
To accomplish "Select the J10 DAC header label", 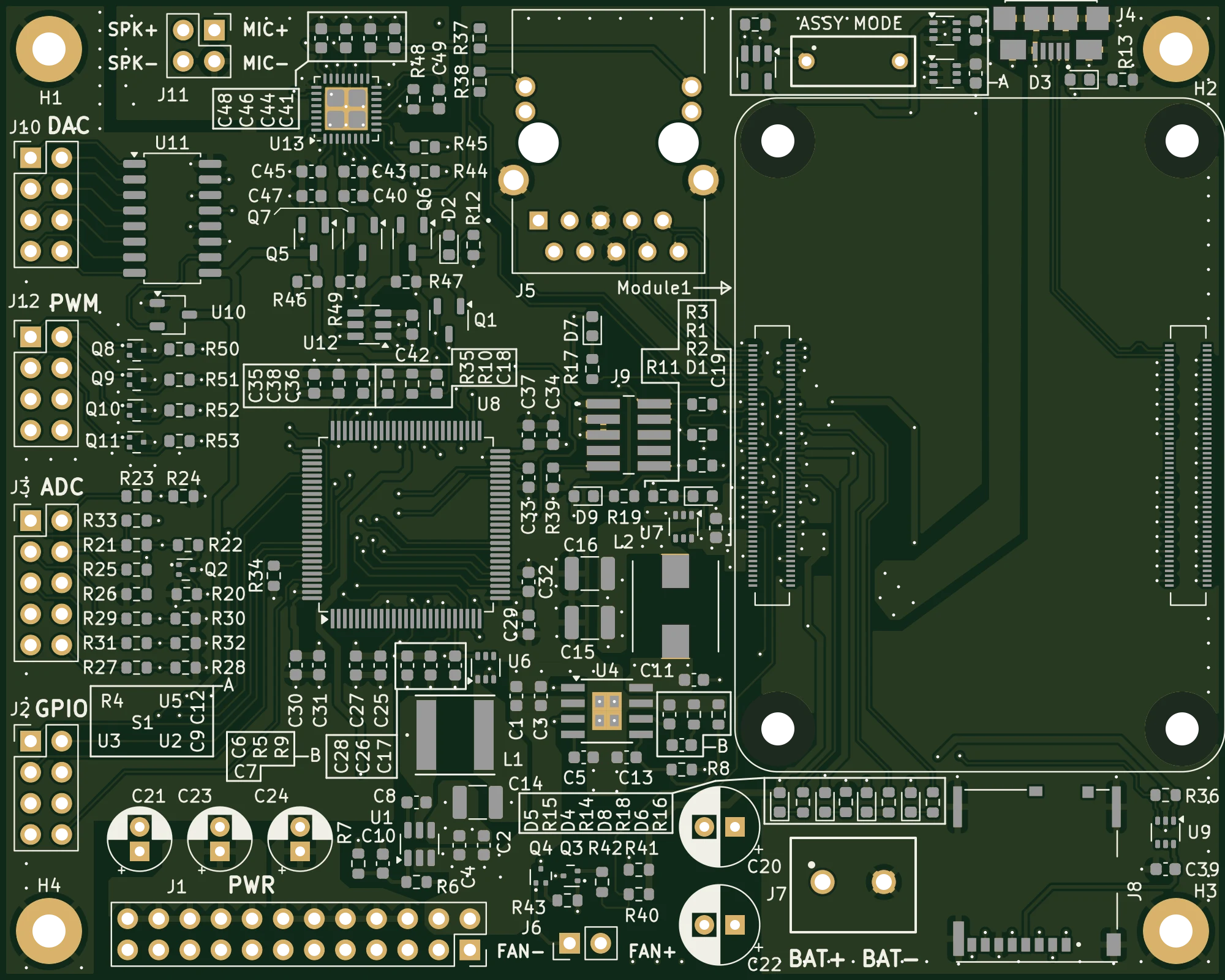I will [x=49, y=126].
